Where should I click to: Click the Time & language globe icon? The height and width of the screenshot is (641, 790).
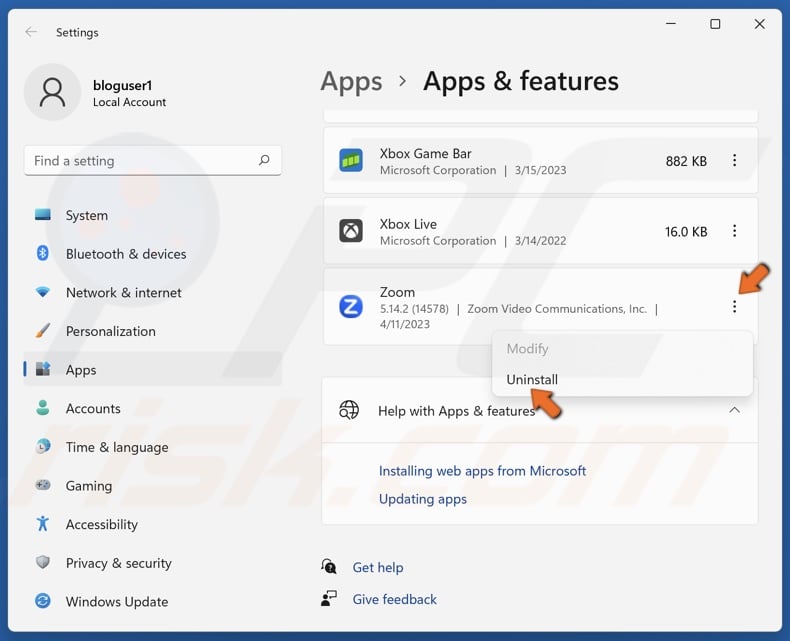(x=43, y=446)
